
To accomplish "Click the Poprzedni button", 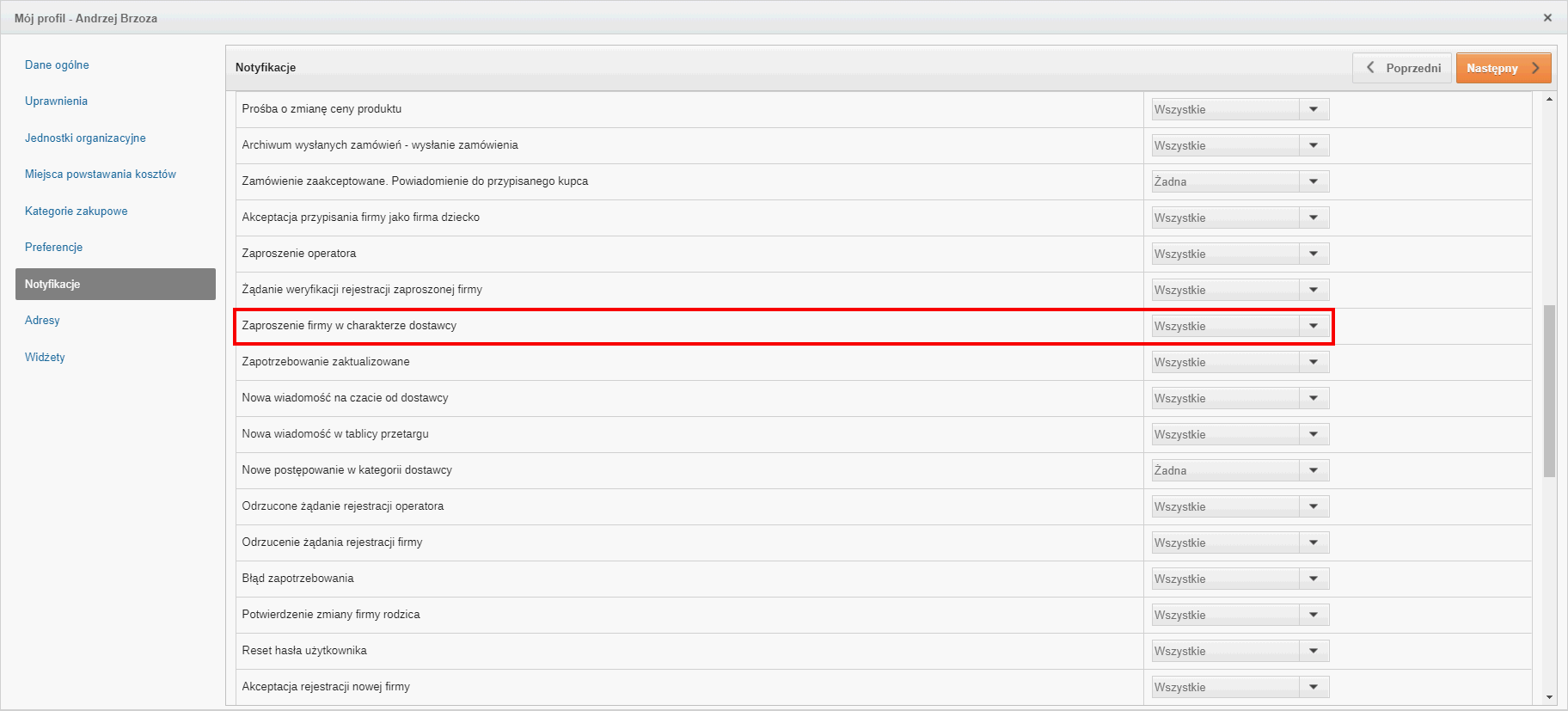I will point(1402,68).
